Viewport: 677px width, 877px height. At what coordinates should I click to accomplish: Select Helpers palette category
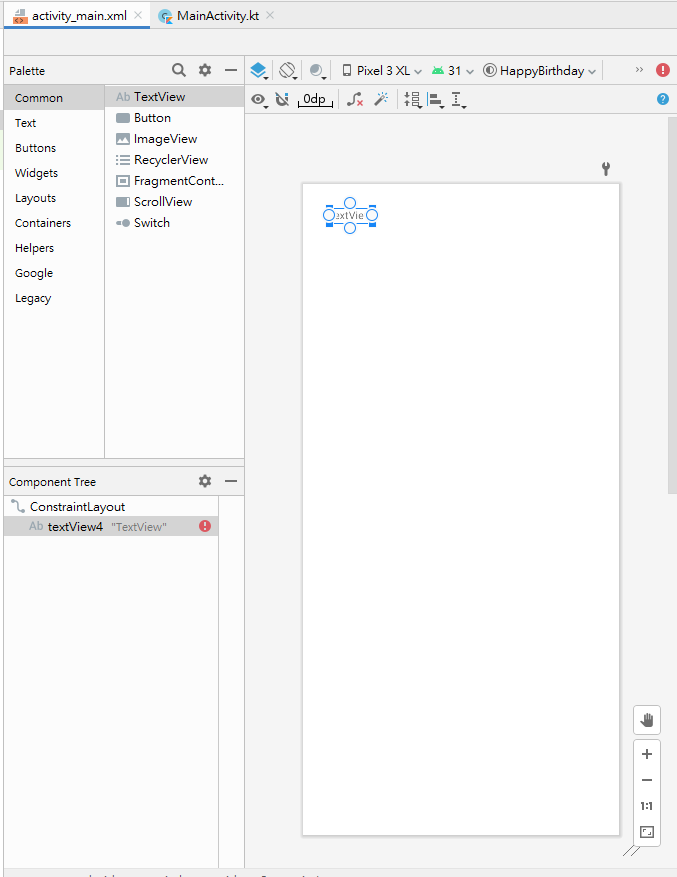[54, 248]
